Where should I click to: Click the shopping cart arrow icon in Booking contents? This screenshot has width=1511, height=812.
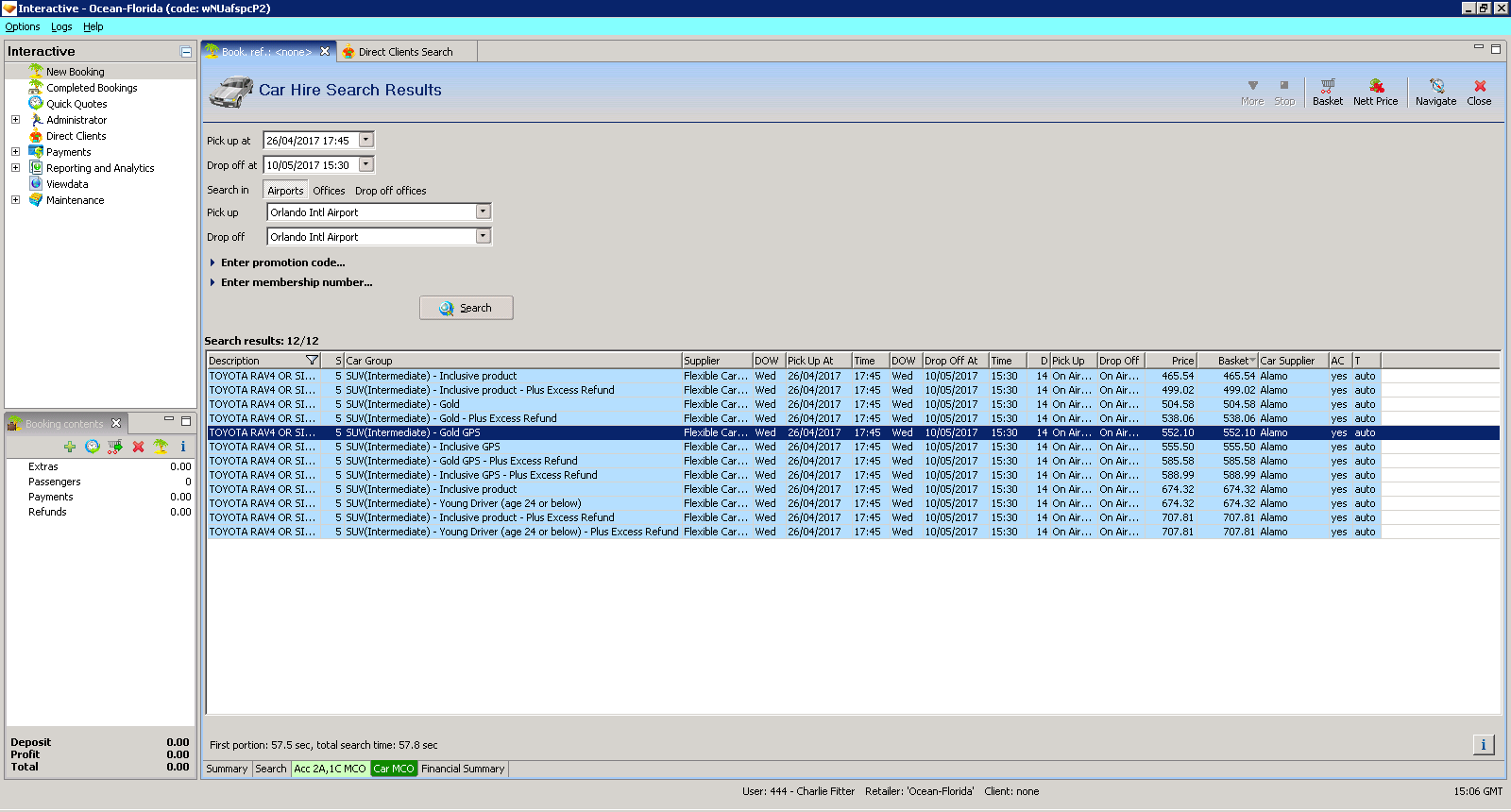point(115,447)
